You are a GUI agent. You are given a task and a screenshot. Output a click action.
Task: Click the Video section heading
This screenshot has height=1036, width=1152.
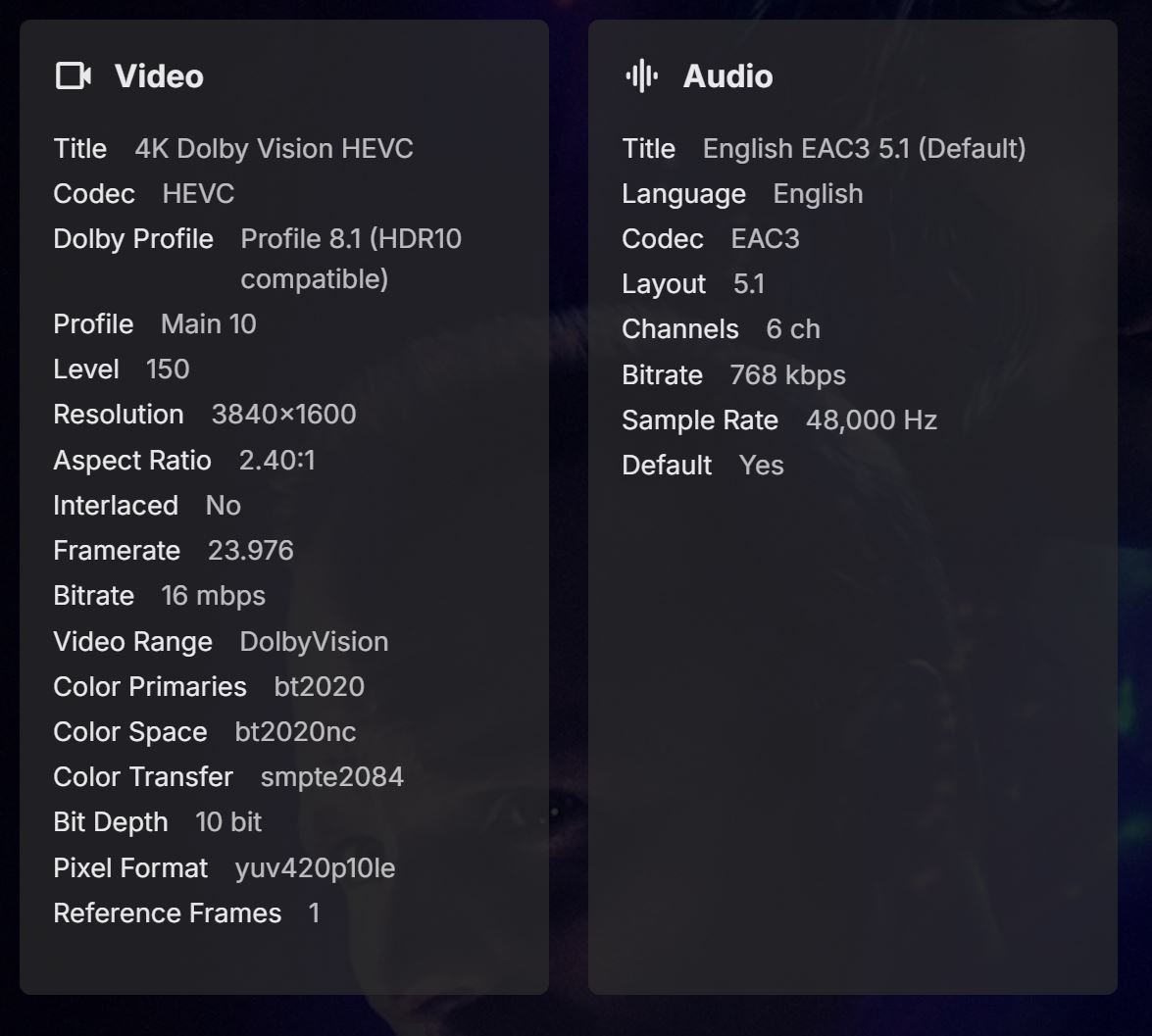point(159,76)
